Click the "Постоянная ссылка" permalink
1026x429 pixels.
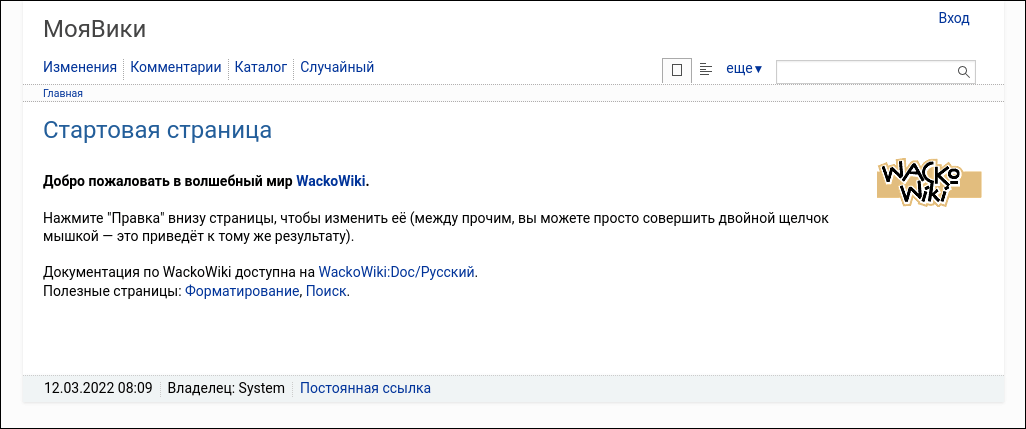(365, 388)
